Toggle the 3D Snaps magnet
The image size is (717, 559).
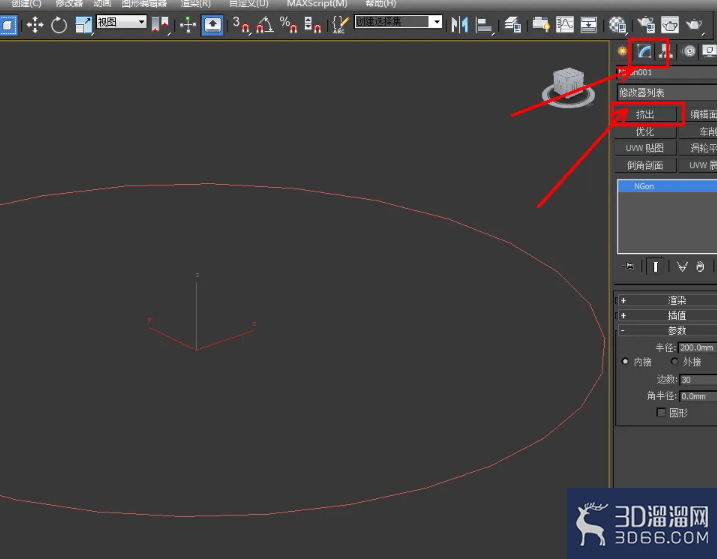coord(241,25)
